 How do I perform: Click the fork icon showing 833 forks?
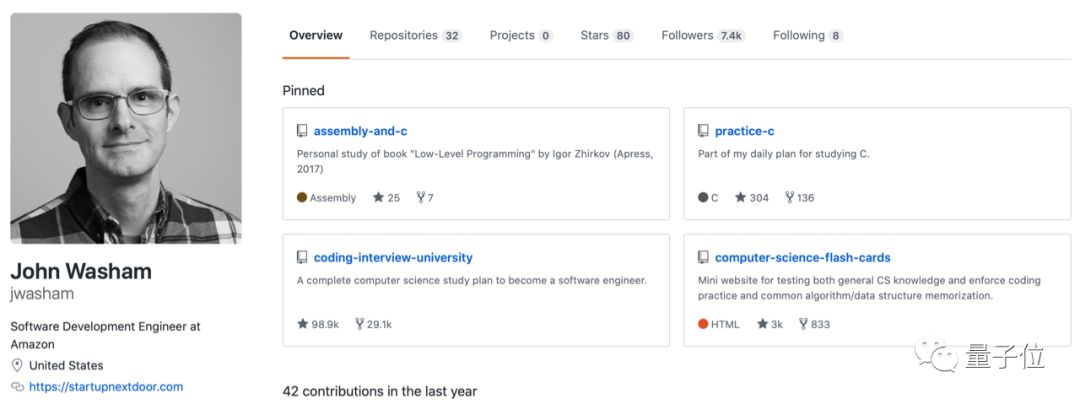[790, 324]
